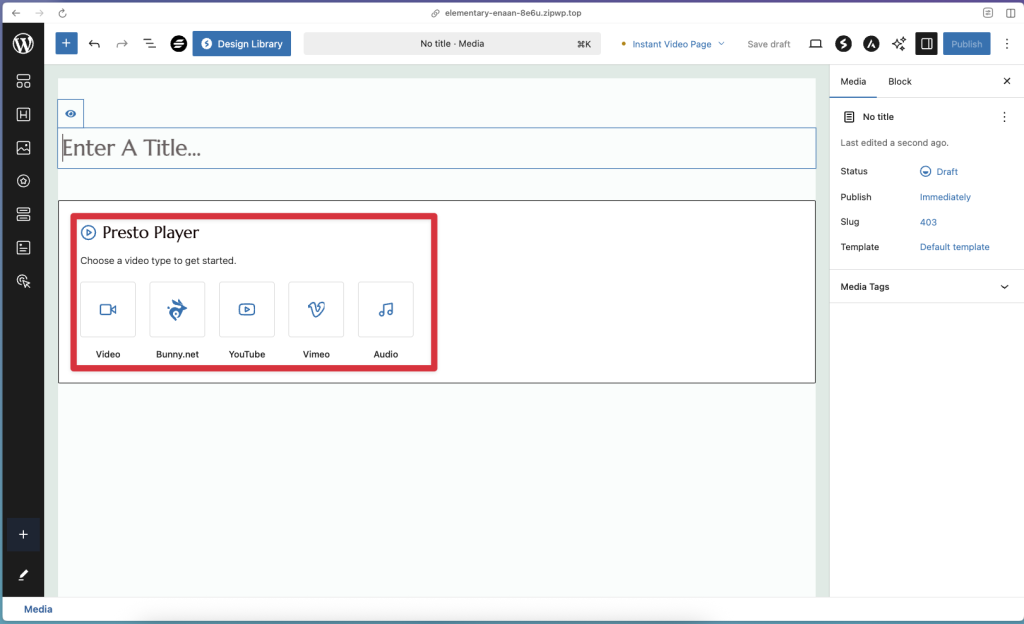Click the stacked rows icon in left sidebar
The width and height of the screenshot is (1024, 624).
[24, 214]
